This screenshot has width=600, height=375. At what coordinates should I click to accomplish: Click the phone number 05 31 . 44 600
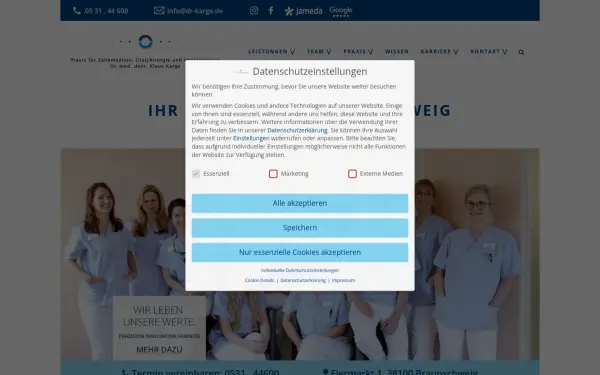[106, 11]
